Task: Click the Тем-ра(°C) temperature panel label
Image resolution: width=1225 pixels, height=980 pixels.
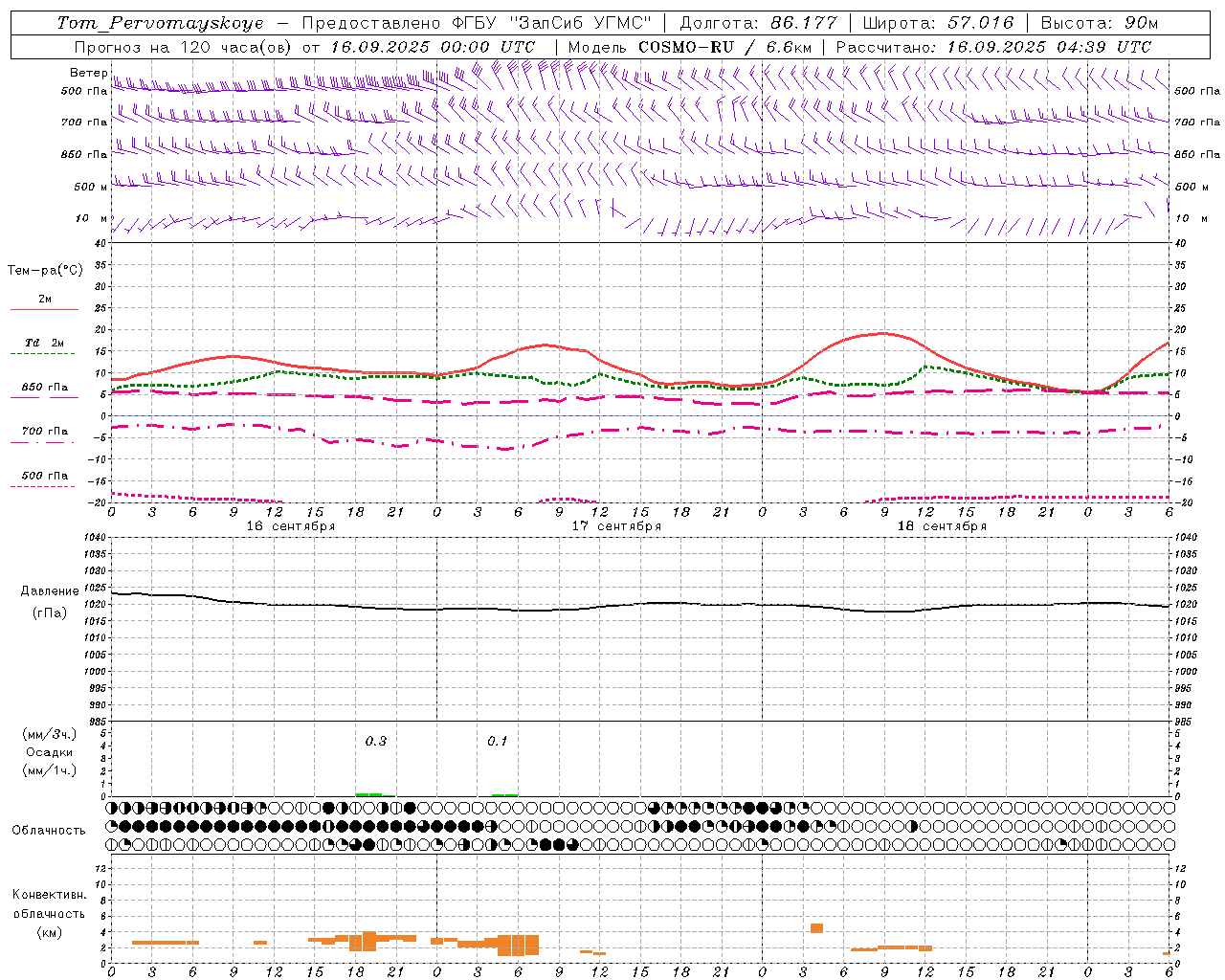Action: point(45,270)
